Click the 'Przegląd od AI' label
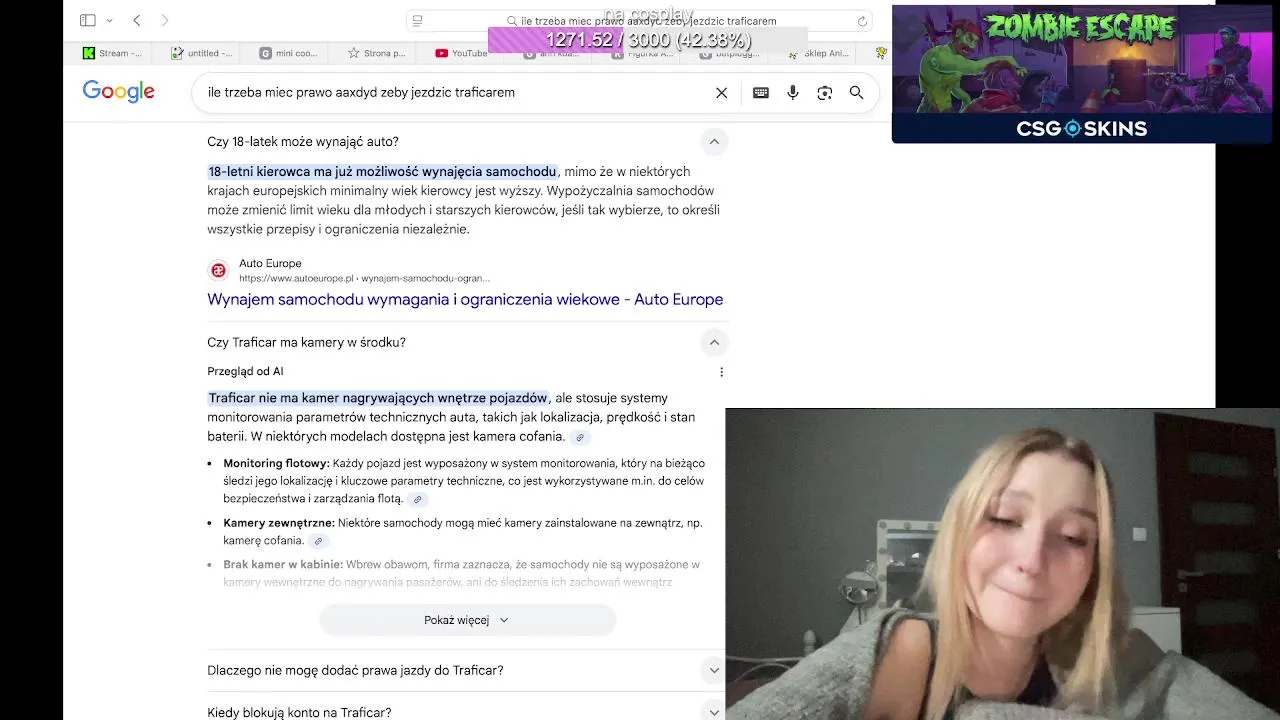Viewport: 1280px width, 720px height. 245,371
